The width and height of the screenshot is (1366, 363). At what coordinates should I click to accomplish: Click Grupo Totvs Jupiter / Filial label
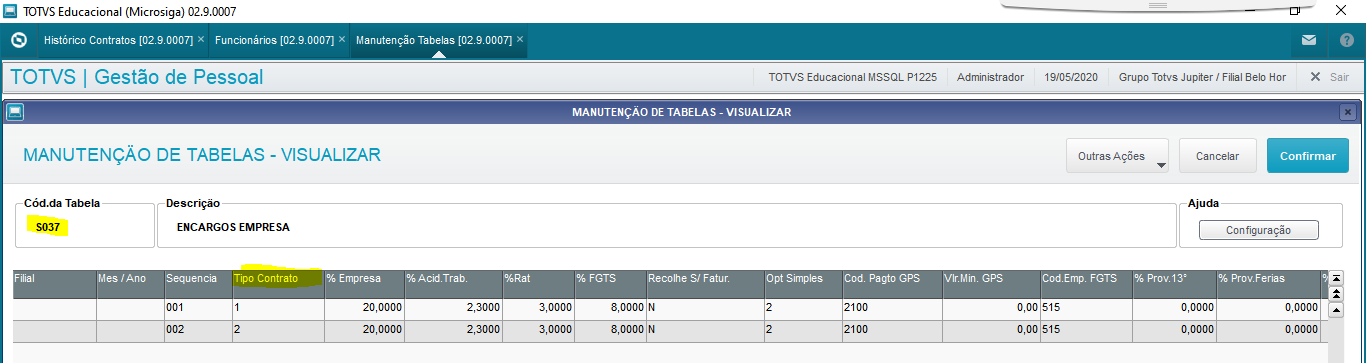(x=1202, y=77)
